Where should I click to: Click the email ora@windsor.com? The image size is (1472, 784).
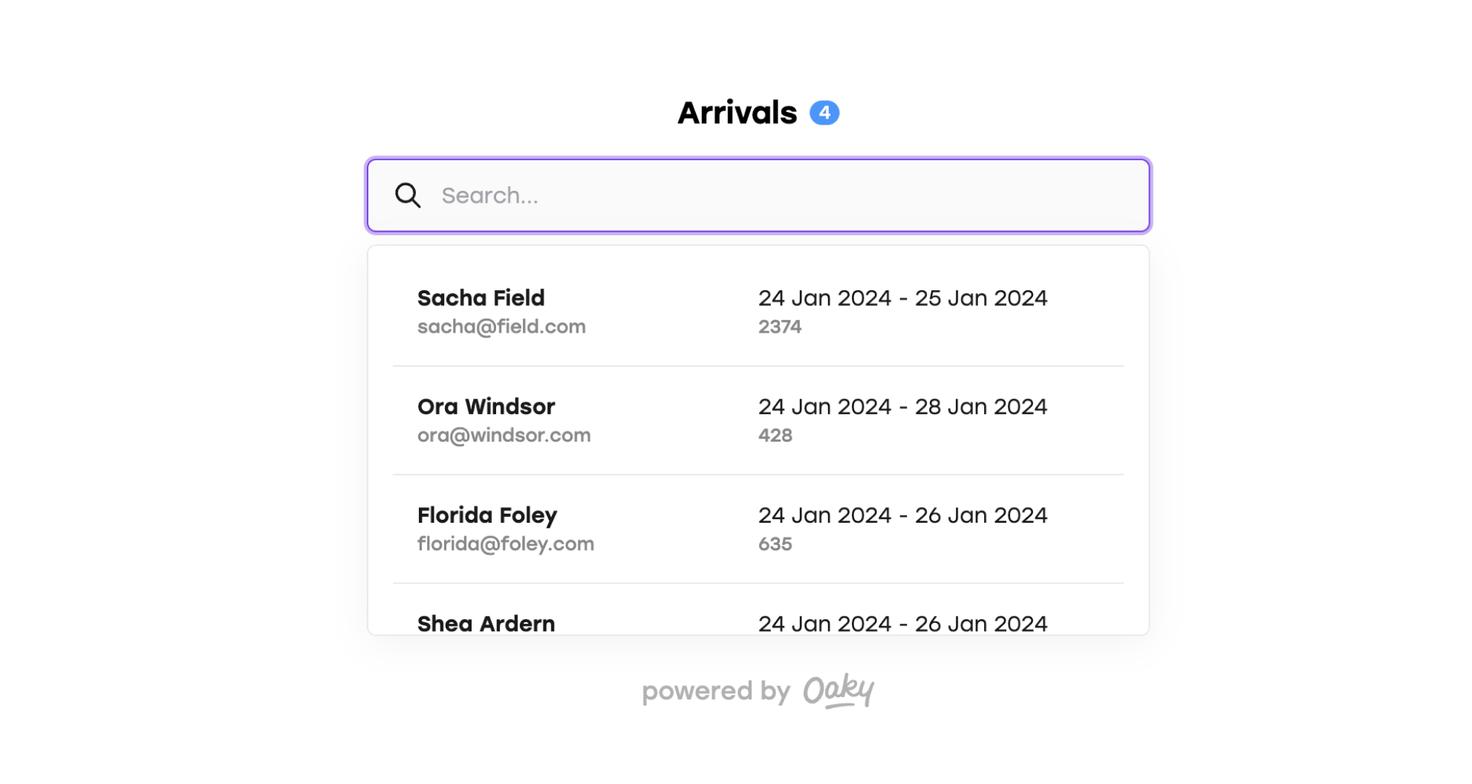(504, 436)
